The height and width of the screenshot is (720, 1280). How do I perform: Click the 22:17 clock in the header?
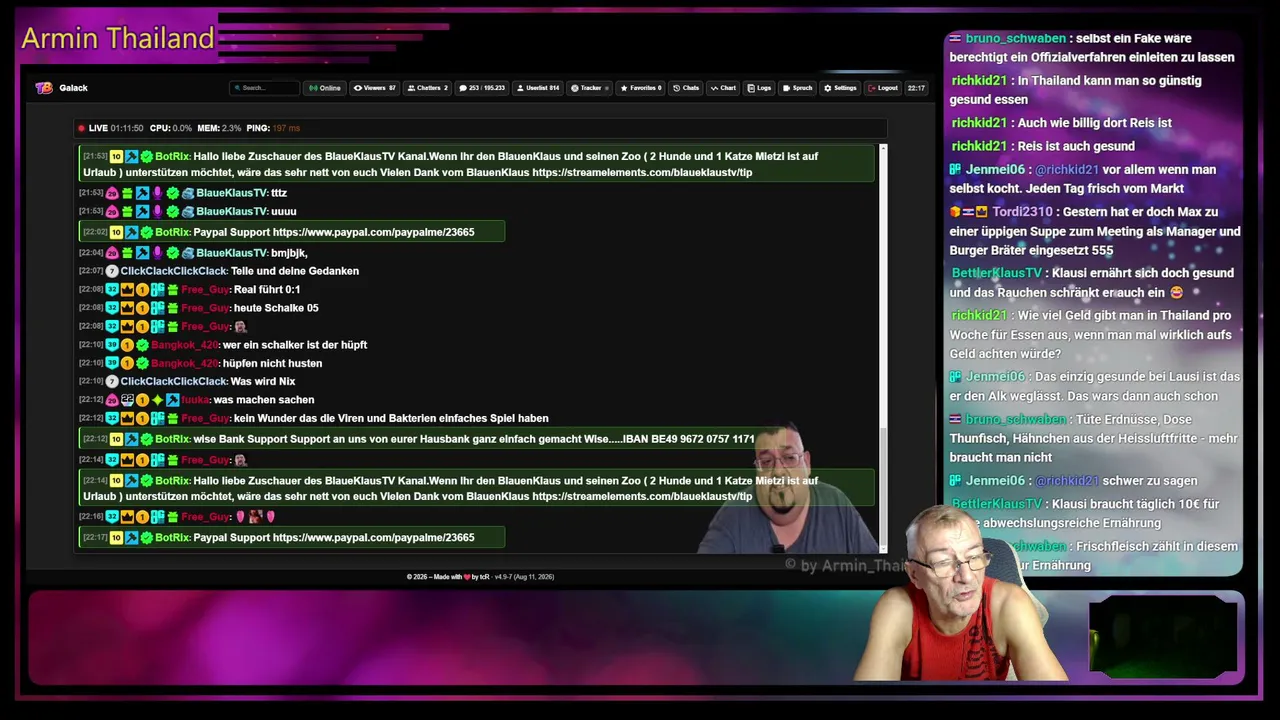(x=916, y=88)
